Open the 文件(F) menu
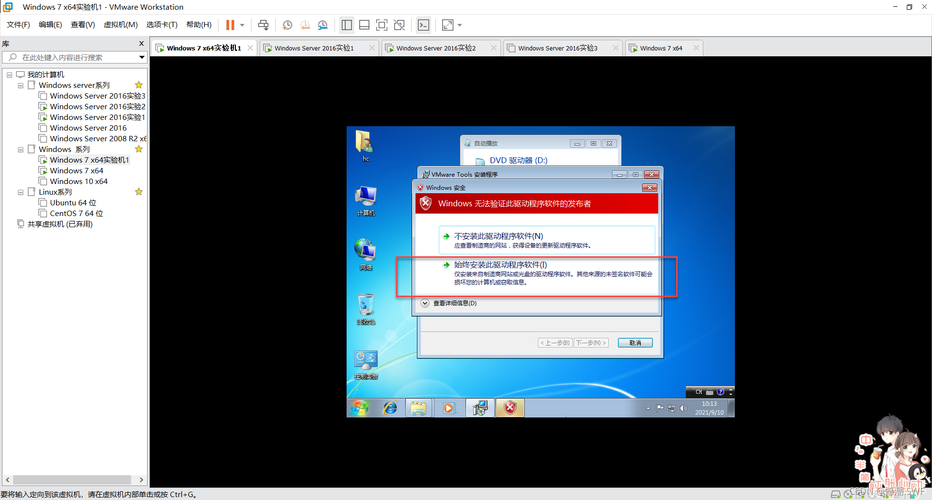This screenshot has width=932, height=500. coord(18,24)
